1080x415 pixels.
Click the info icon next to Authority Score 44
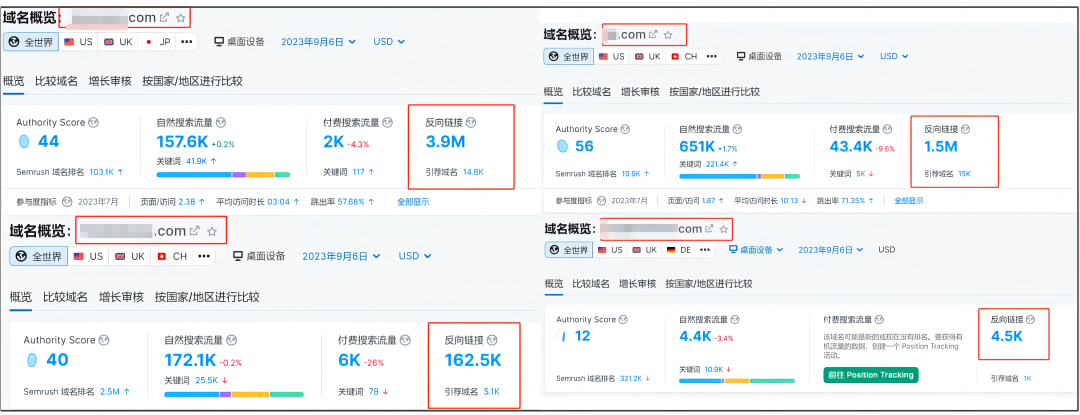pos(93,122)
